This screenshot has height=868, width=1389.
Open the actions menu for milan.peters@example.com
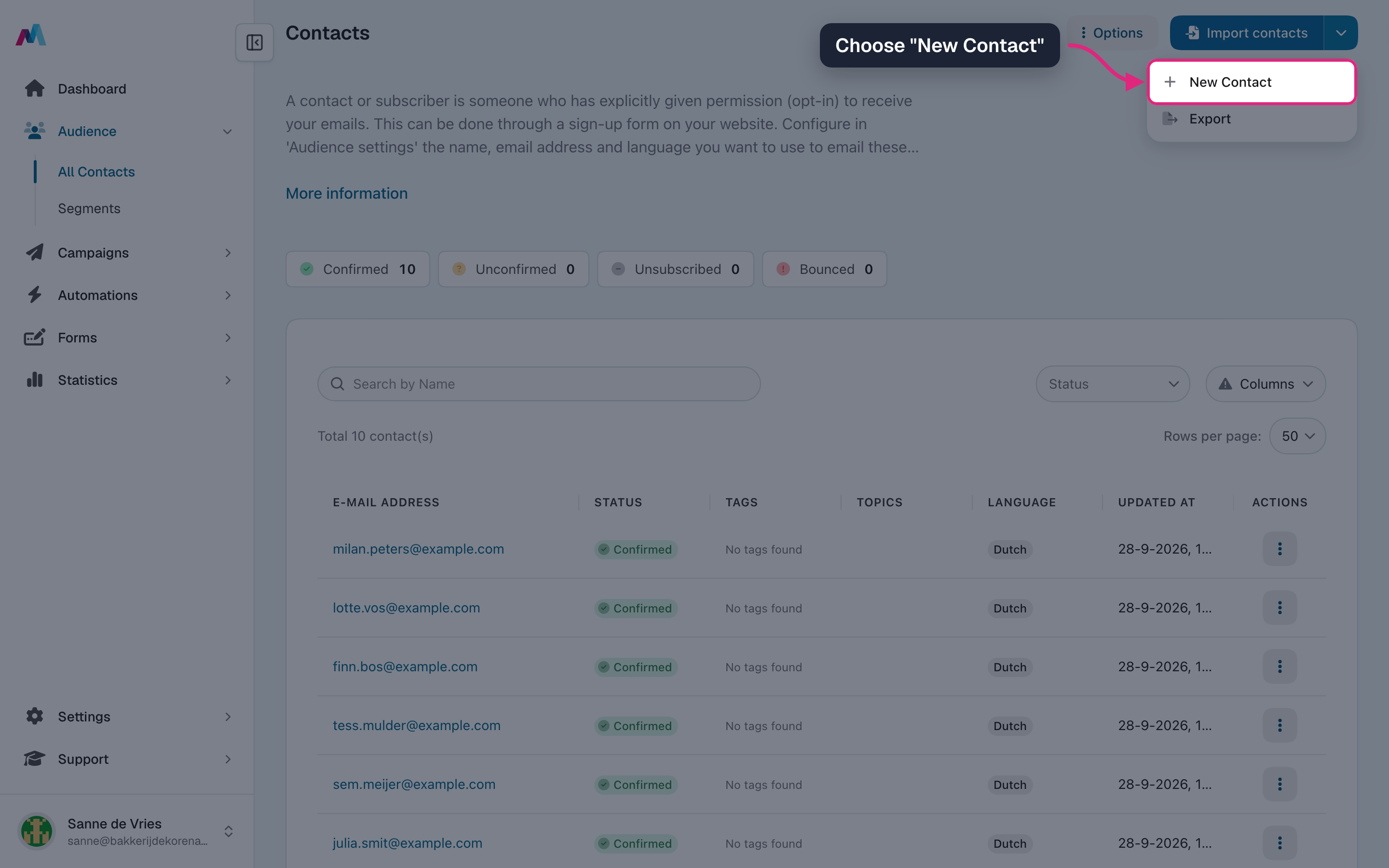[1280, 549]
